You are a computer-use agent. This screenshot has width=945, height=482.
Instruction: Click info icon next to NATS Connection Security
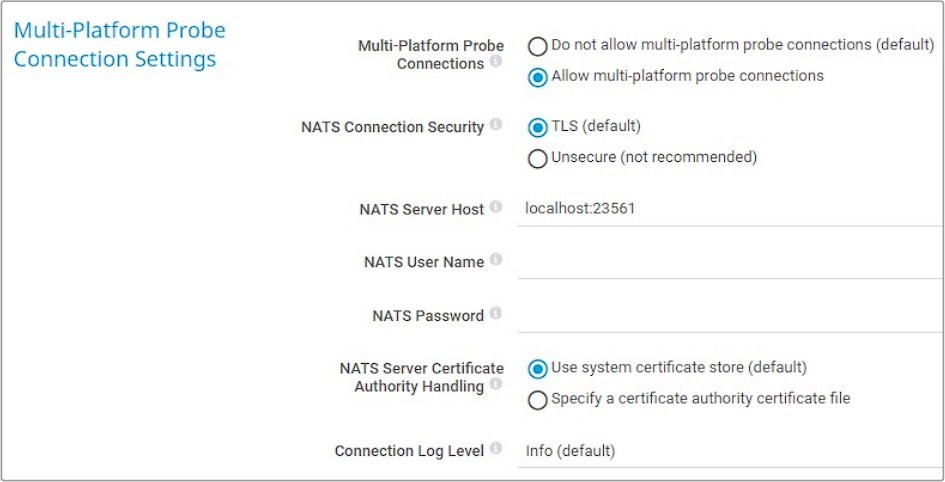(x=497, y=126)
